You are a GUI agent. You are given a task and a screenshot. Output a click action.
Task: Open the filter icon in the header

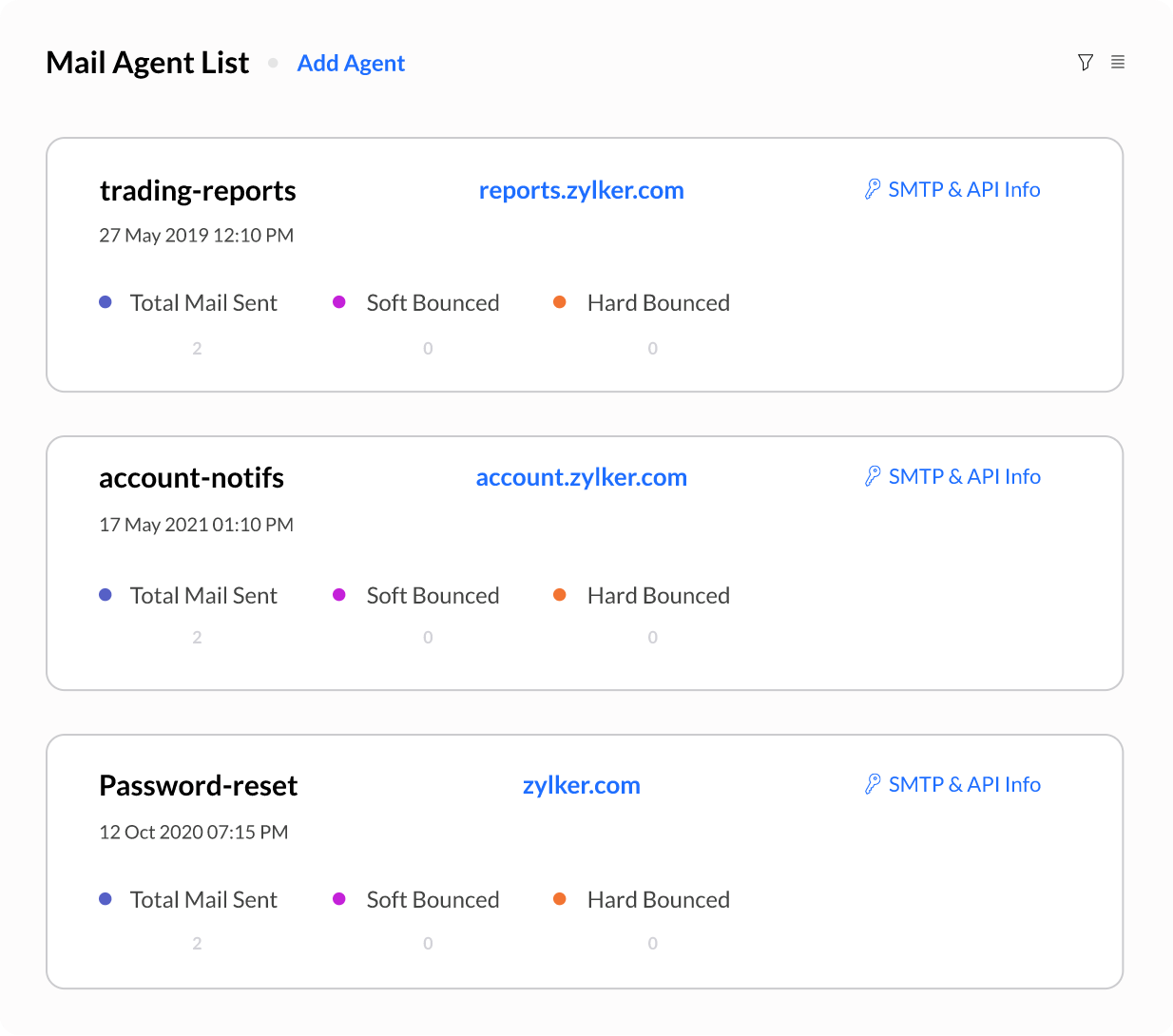(x=1086, y=62)
